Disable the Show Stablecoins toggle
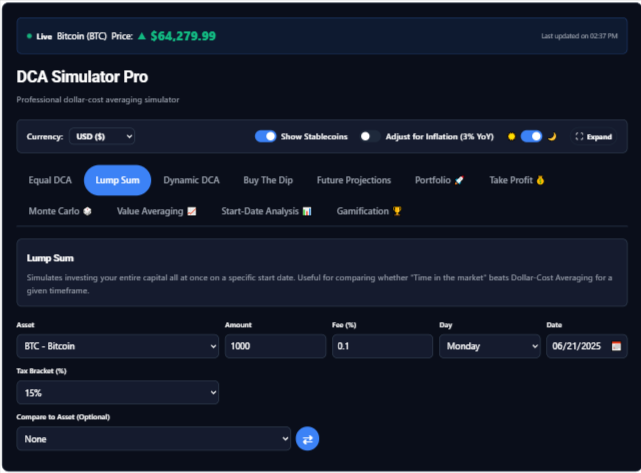This screenshot has height=473, width=641. pyautogui.click(x=266, y=137)
